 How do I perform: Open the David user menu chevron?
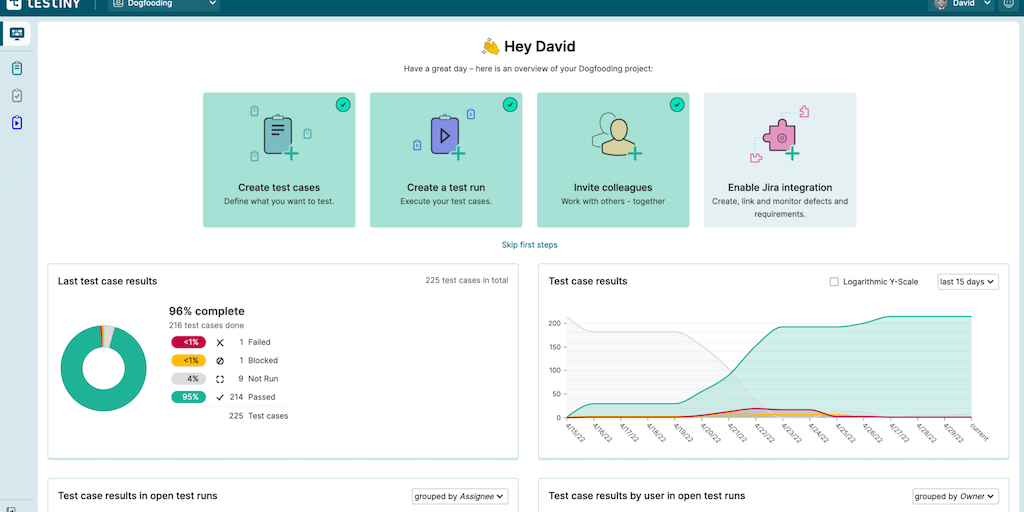pyautogui.click(x=988, y=4)
